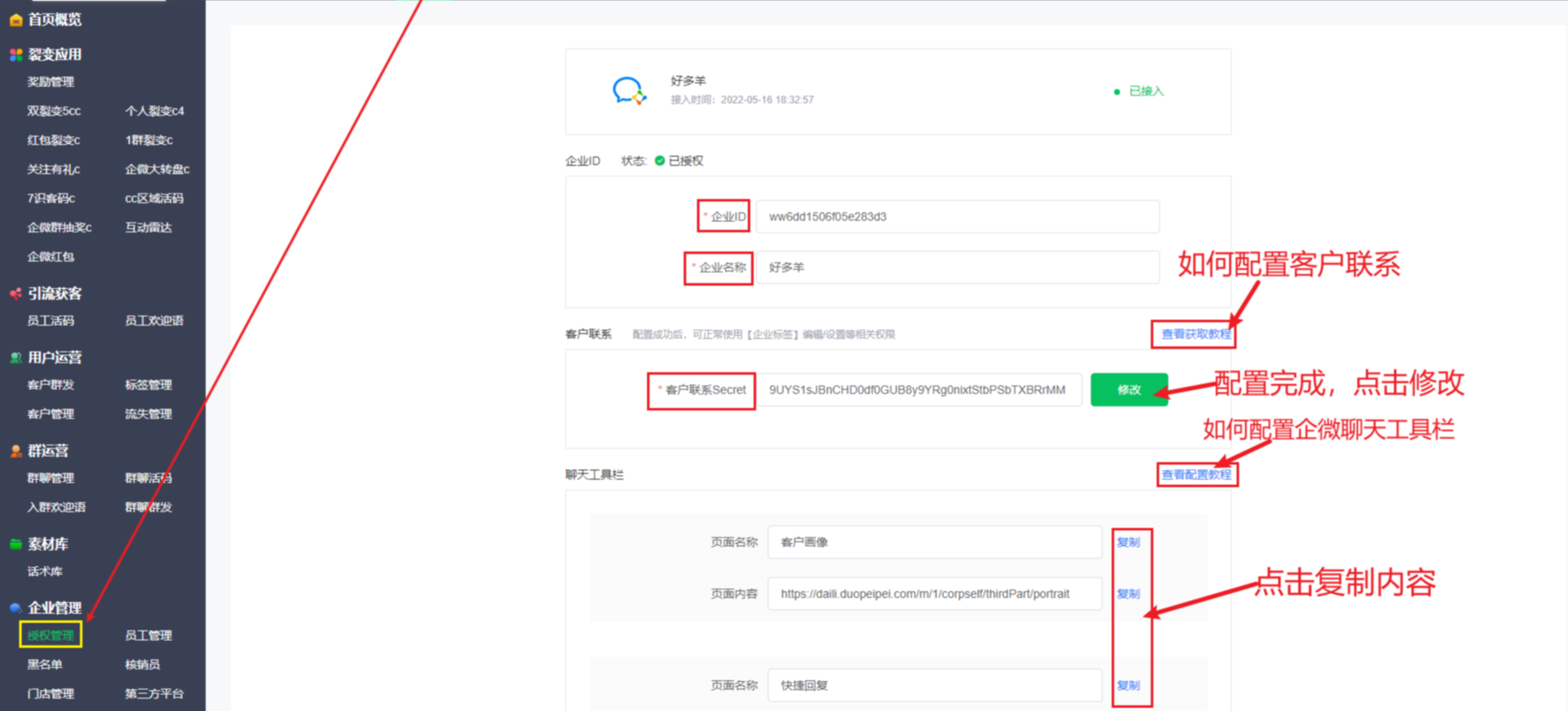Screen dimensions: 1568x711
Task: Open 企微群抽奖c menu item
Action: 59,227
